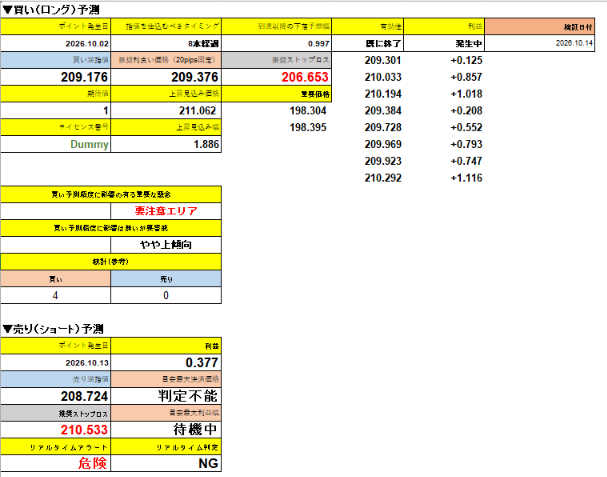
Task: Select the 0.997 value cell
Action: [x=276, y=43]
